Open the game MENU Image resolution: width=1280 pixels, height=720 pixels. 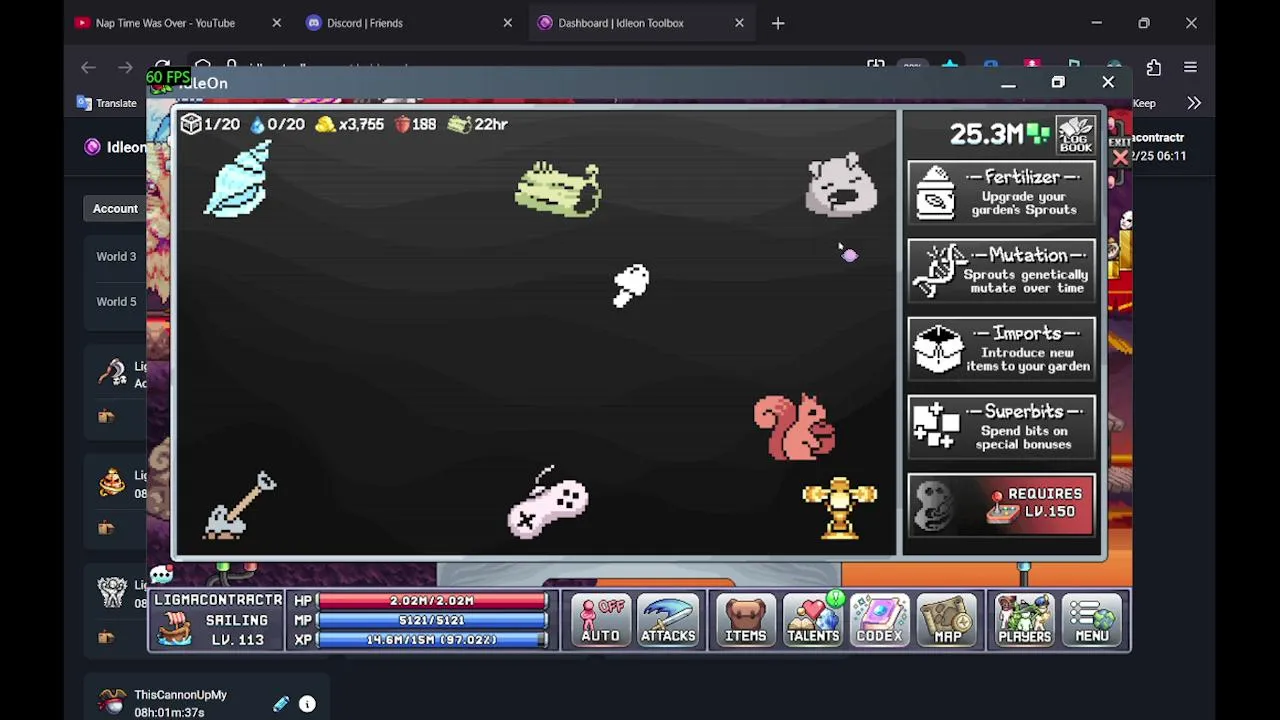pyautogui.click(x=1091, y=620)
